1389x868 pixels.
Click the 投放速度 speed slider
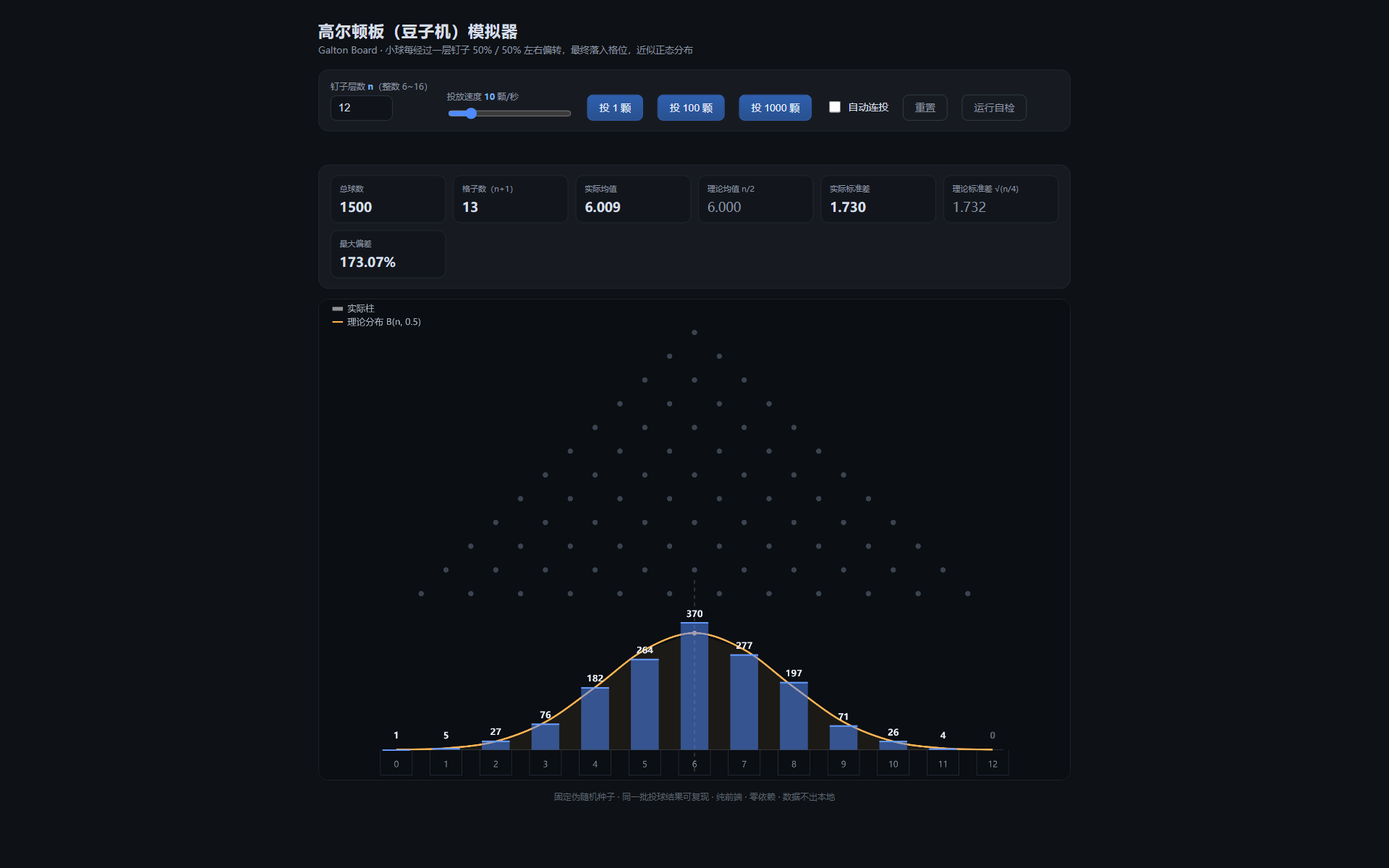point(509,114)
